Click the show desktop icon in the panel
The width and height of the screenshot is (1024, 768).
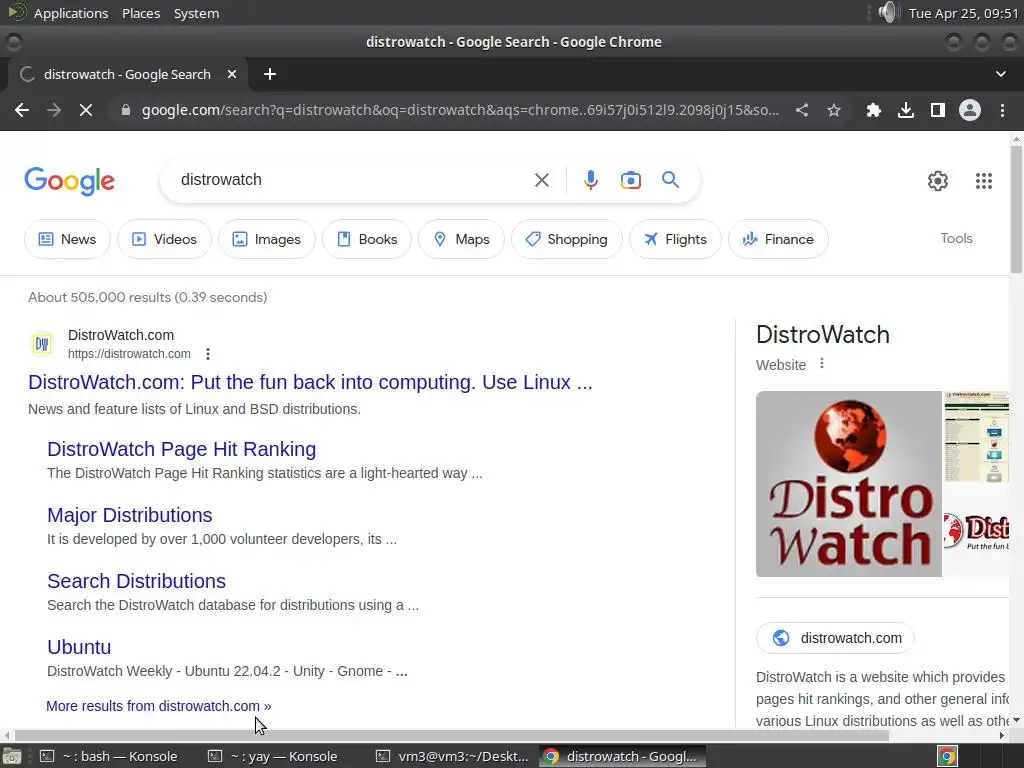pyautogui.click(x=11, y=756)
